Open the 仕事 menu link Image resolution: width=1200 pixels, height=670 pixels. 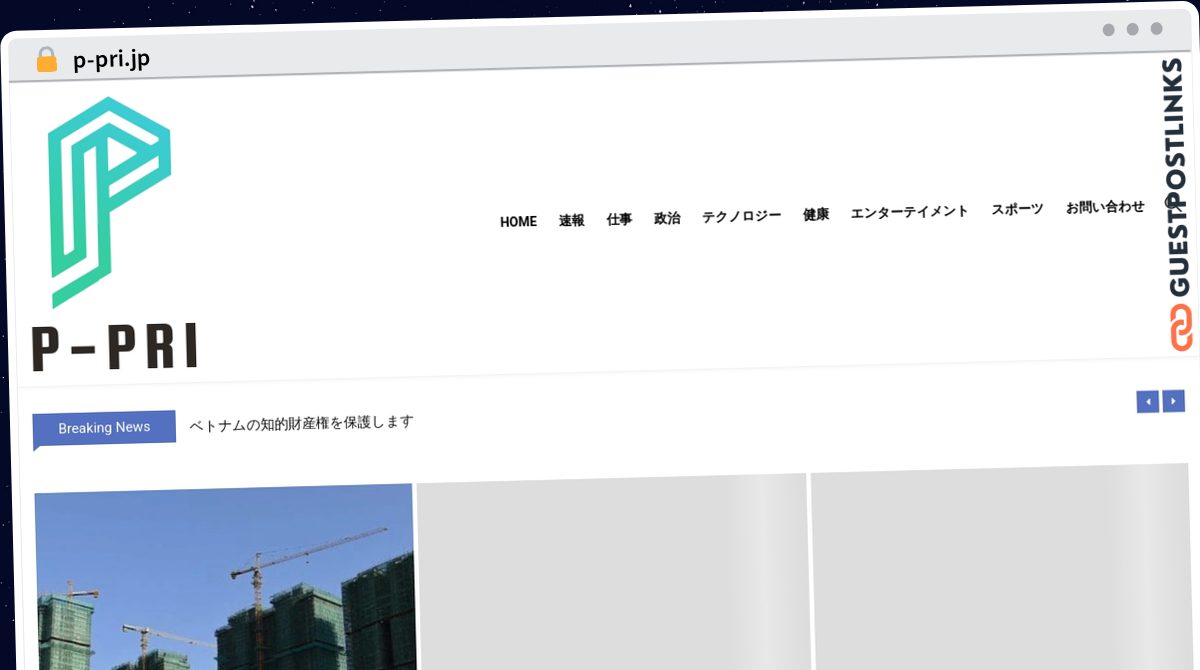pos(619,220)
